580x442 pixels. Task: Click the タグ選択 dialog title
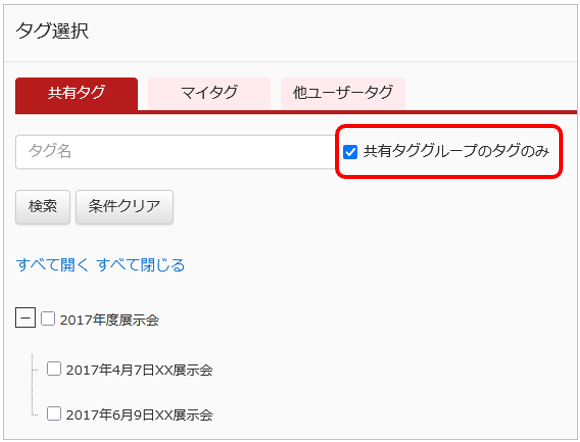coord(52,31)
